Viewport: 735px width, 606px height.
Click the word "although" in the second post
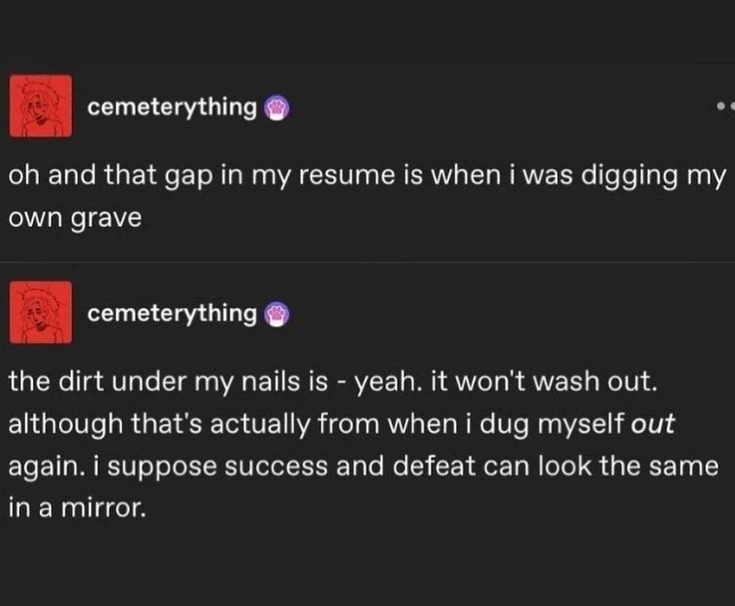click(63, 424)
